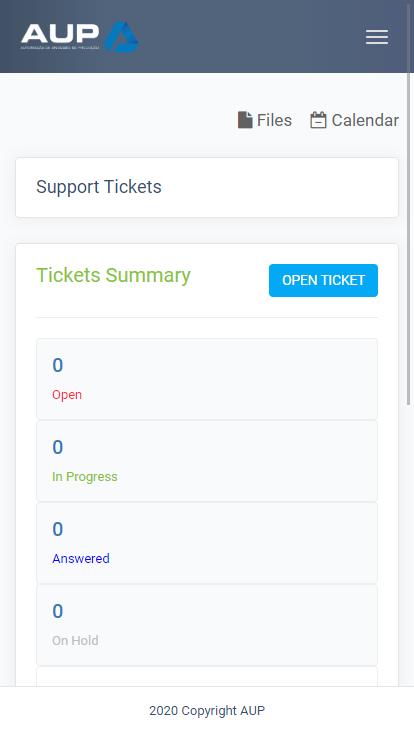414x734 pixels.
Task: Click the OPEN TICKET button
Action: pyautogui.click(x=323, y=280)
